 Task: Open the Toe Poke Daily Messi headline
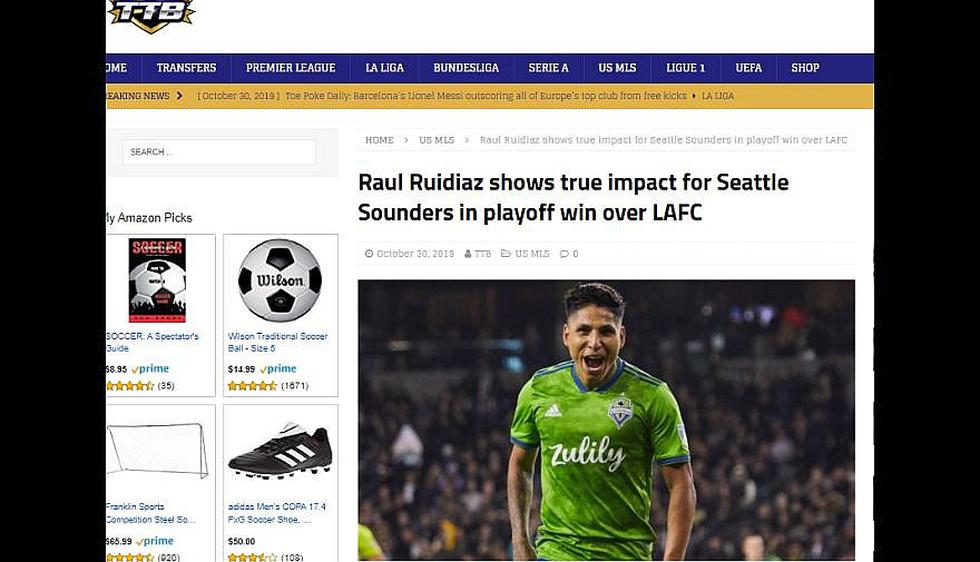point(486,96)
